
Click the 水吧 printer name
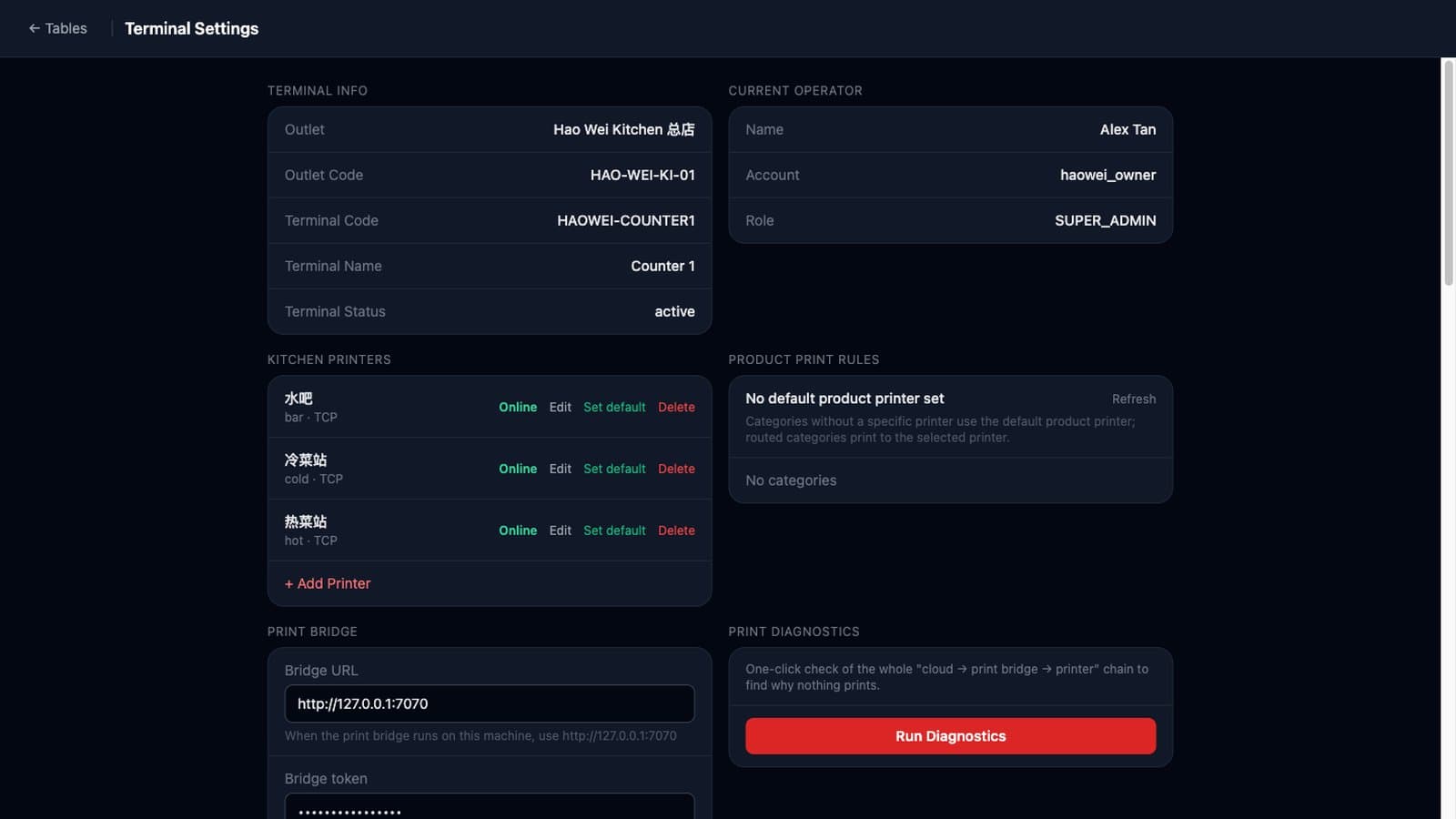click(x=298, y=398)
